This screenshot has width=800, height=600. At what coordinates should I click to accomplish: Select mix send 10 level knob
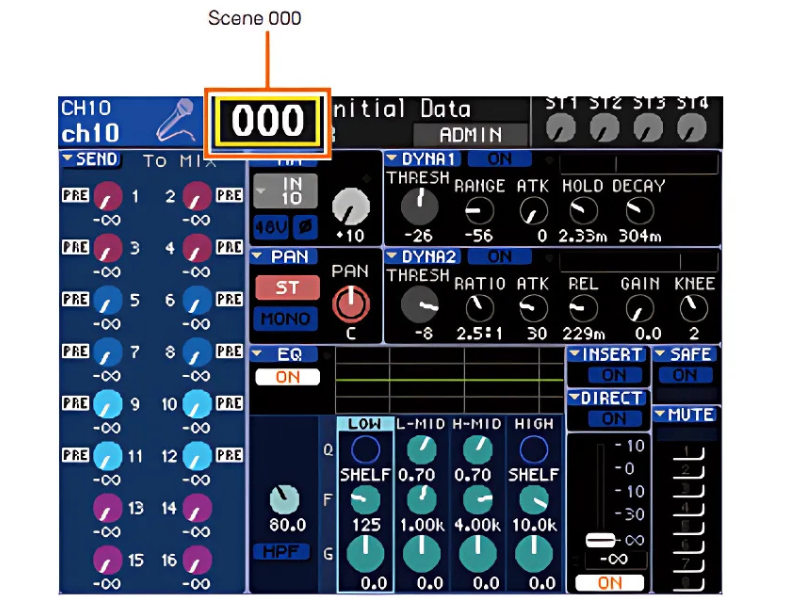point(197,405)
